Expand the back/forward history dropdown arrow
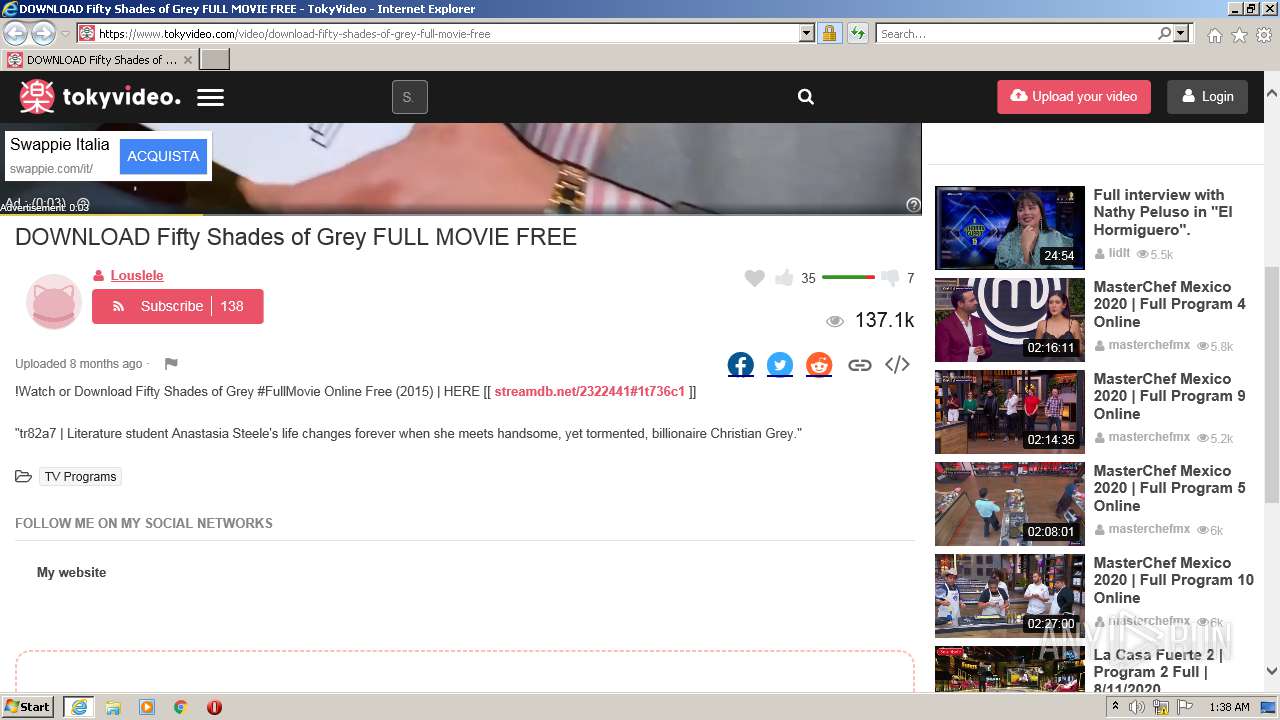 pyautogui.click(x=65, y=34)
